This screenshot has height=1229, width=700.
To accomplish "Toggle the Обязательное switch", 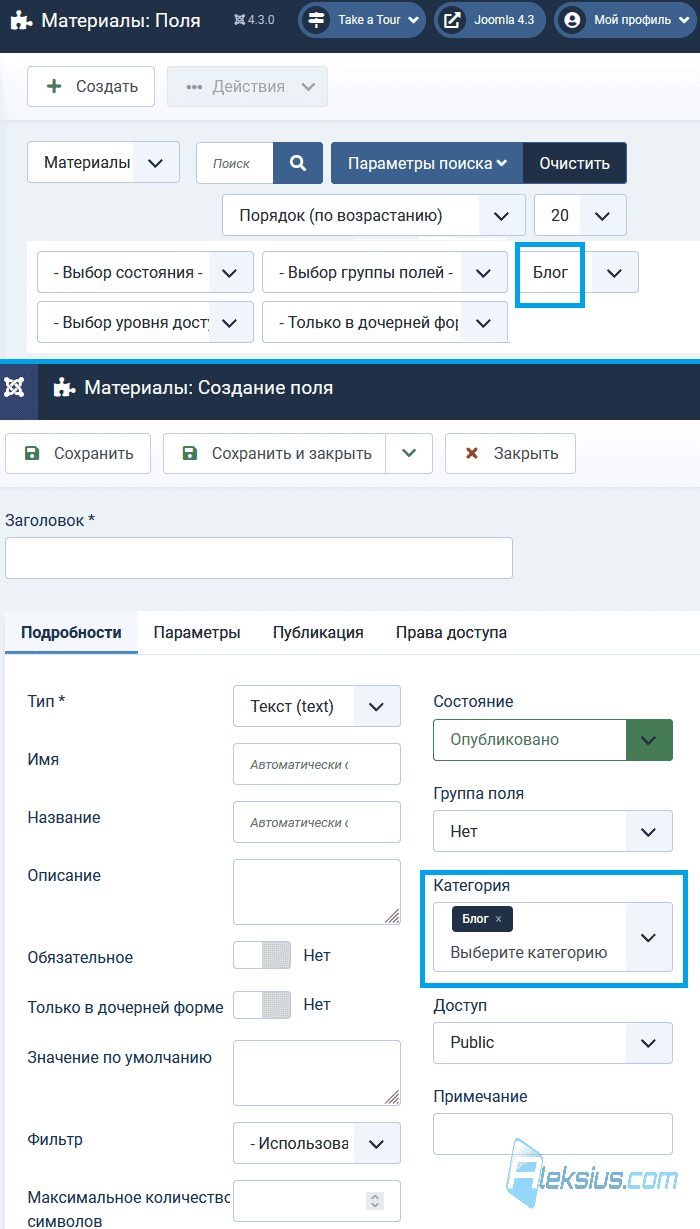I will point(262,955).
